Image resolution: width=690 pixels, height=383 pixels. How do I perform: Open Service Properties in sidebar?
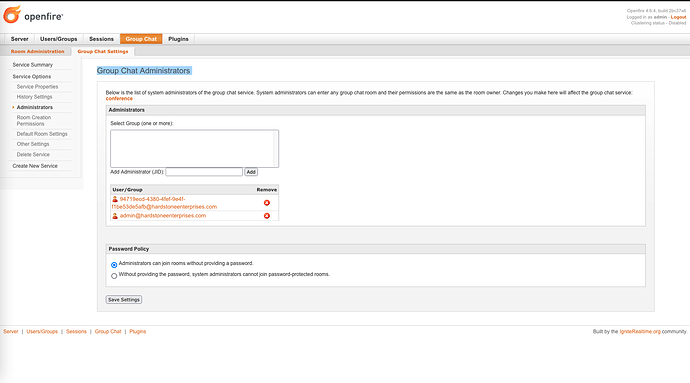[37, 87]
